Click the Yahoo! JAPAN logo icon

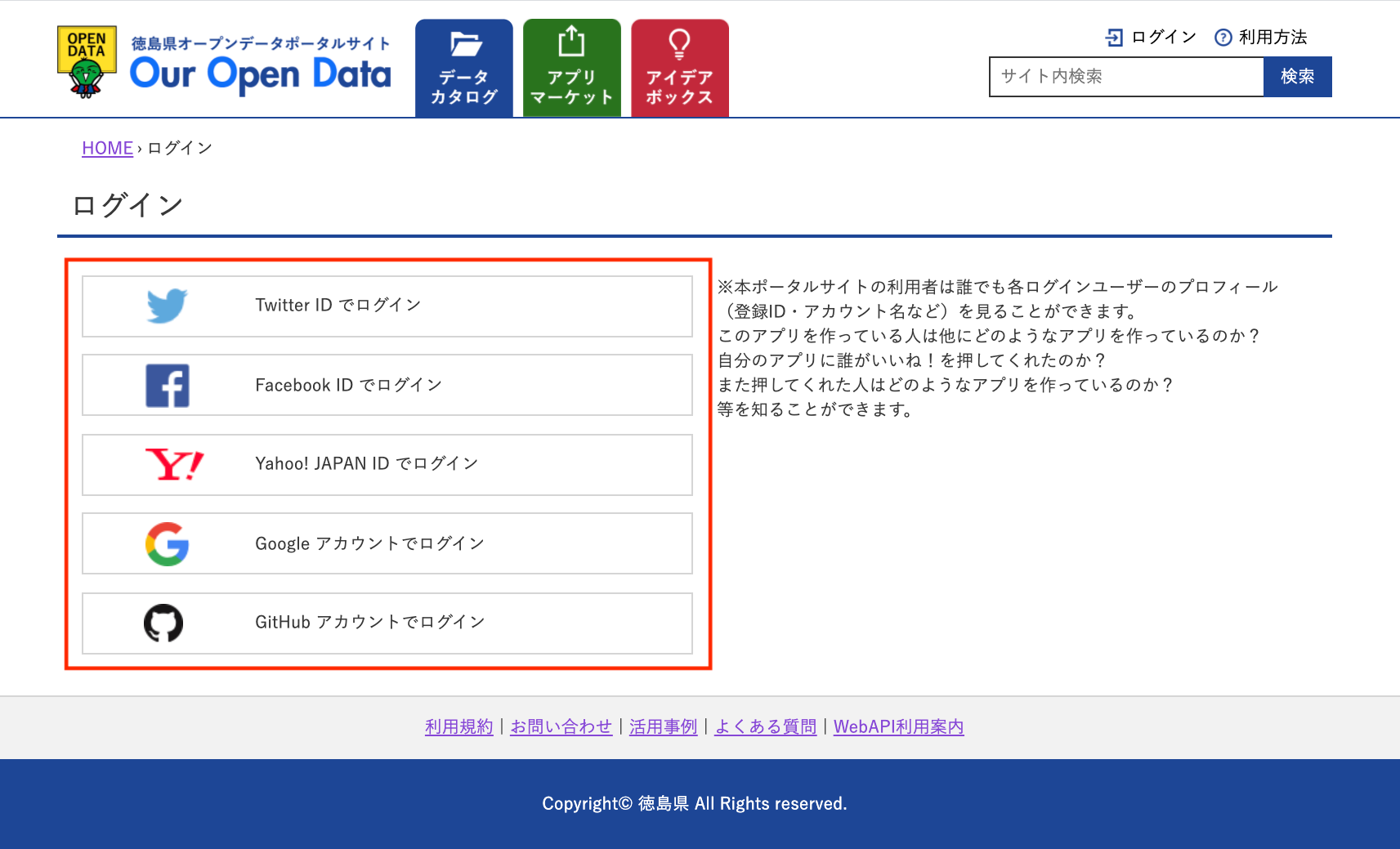pos(174,465)
